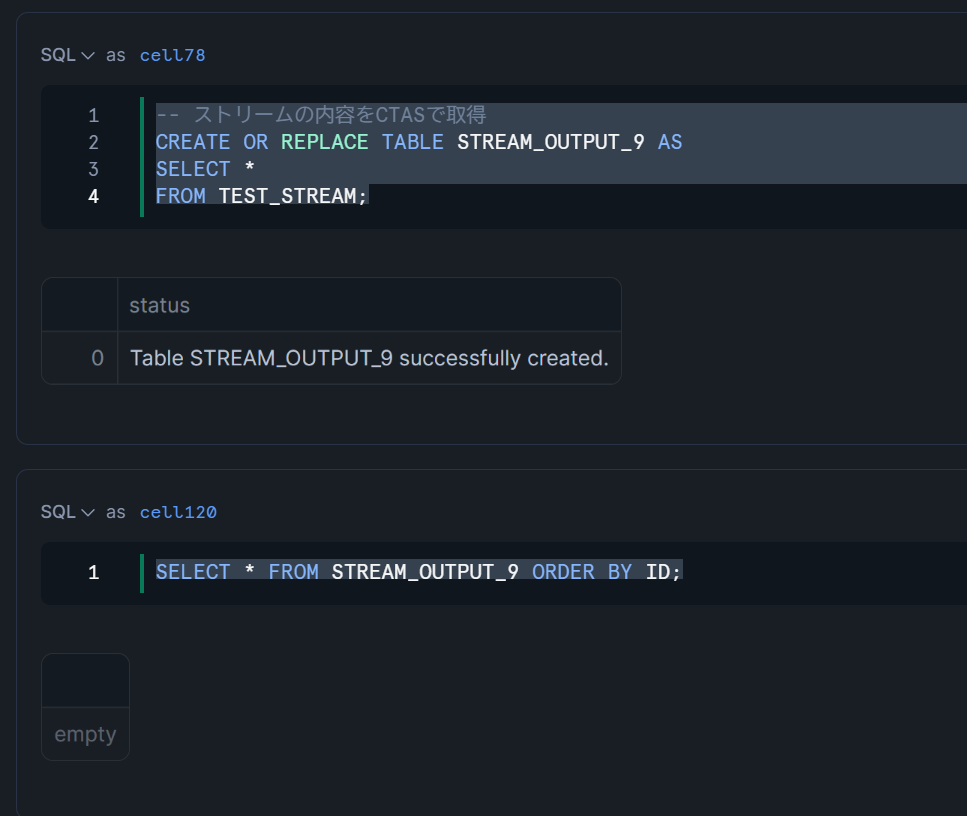Click code line 1 Japanese CTAS comment
This screenshot has height=816, width=967.
[x=321, y=115]
